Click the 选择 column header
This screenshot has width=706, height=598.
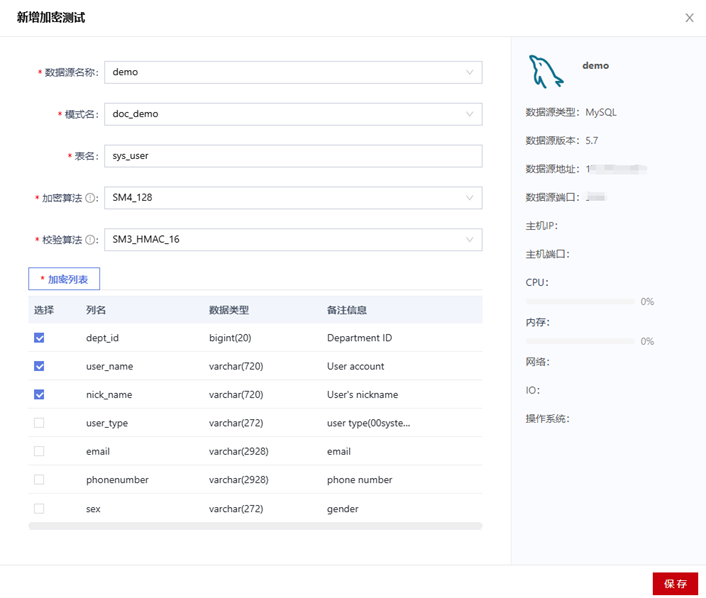point(44,310)
